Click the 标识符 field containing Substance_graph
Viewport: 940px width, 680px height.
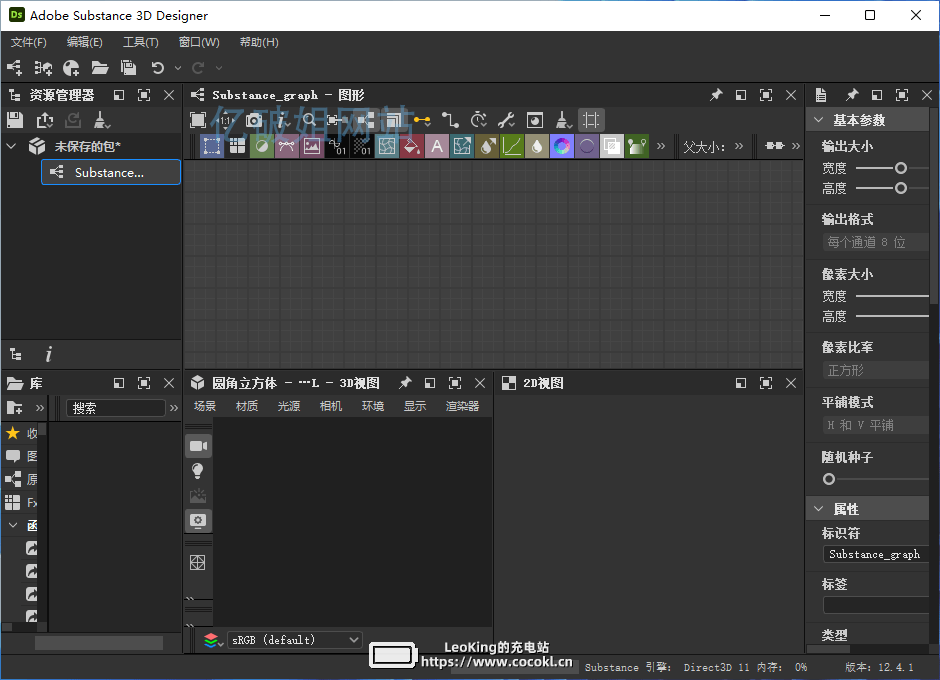click(x=876, y=554)
